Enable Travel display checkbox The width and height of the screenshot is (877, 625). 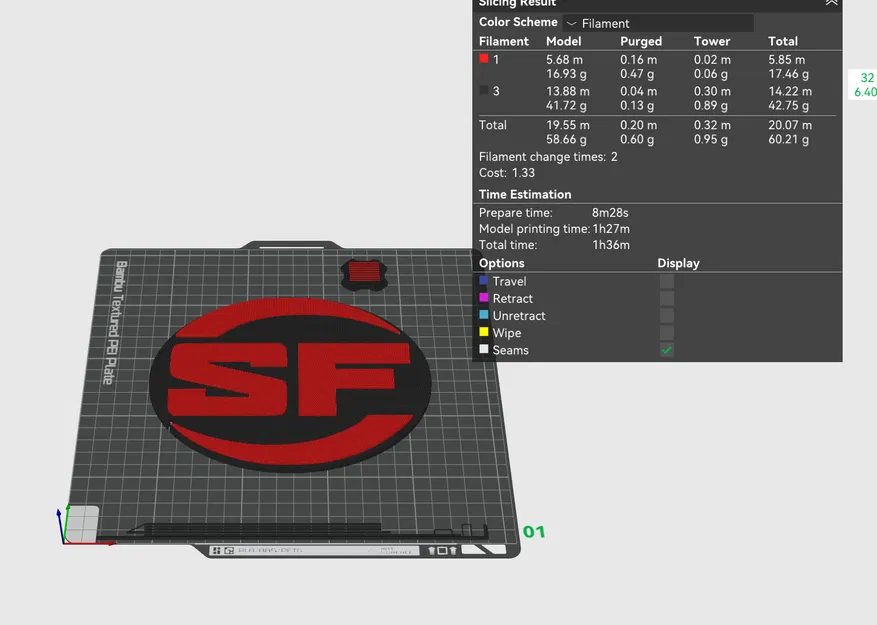point(667,281)
